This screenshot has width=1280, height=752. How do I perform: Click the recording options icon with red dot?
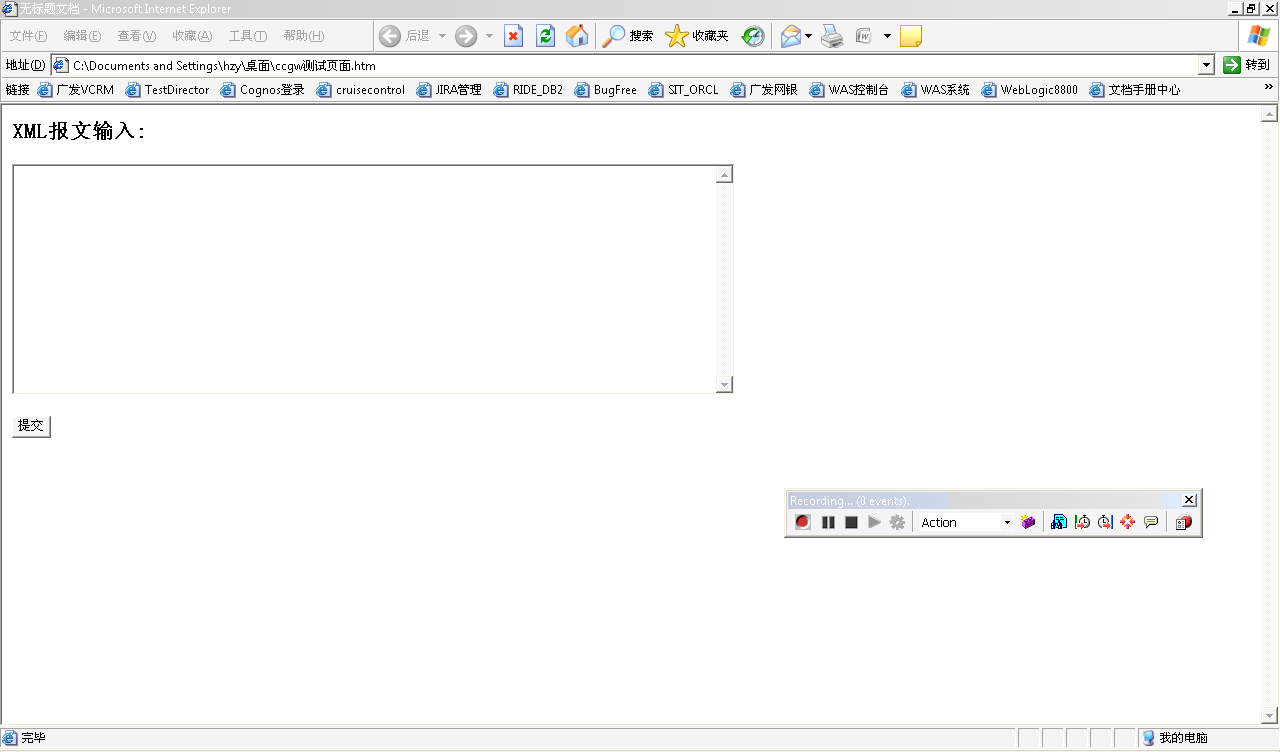(1184, 522)
